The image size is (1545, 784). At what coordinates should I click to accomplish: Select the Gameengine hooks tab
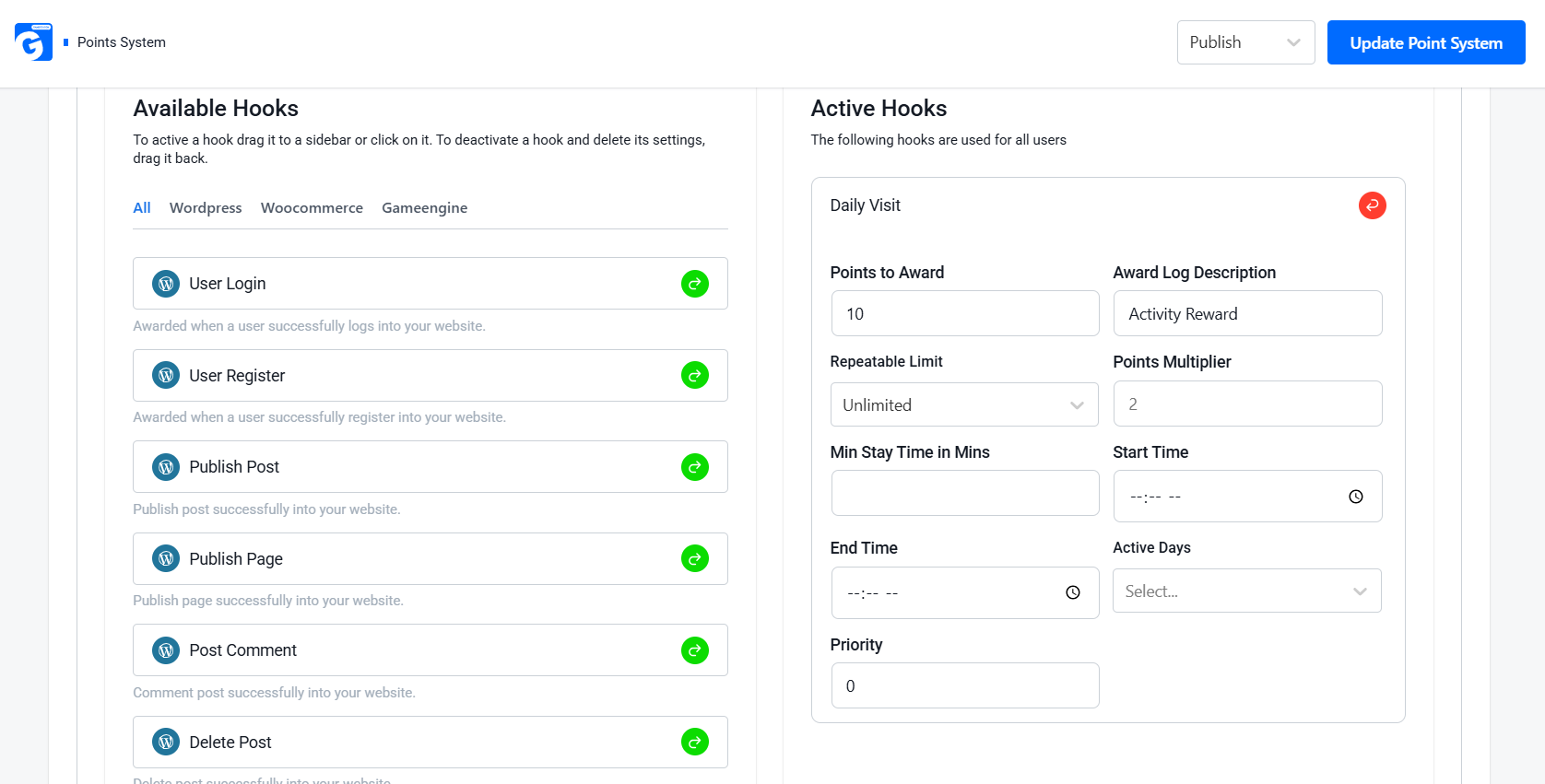tap(425, 208)
